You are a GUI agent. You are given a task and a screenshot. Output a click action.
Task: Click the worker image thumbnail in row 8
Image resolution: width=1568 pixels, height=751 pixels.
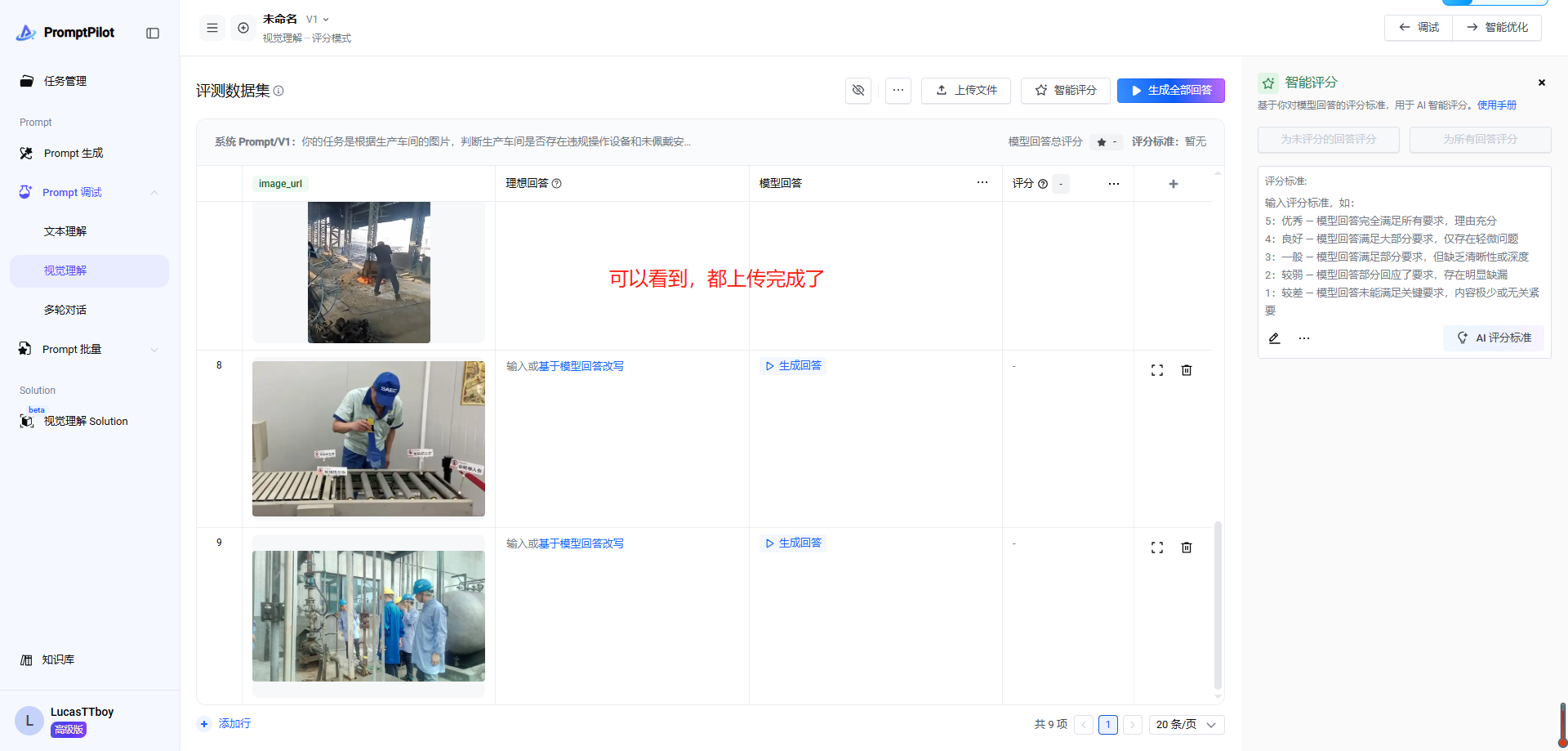[x=368, y=439]
